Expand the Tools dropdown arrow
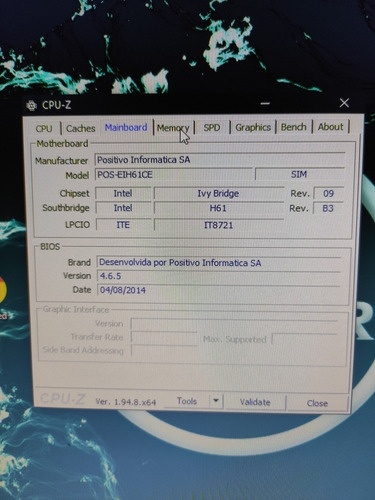Viewport: 375px width, 500px height. [216, 401]
